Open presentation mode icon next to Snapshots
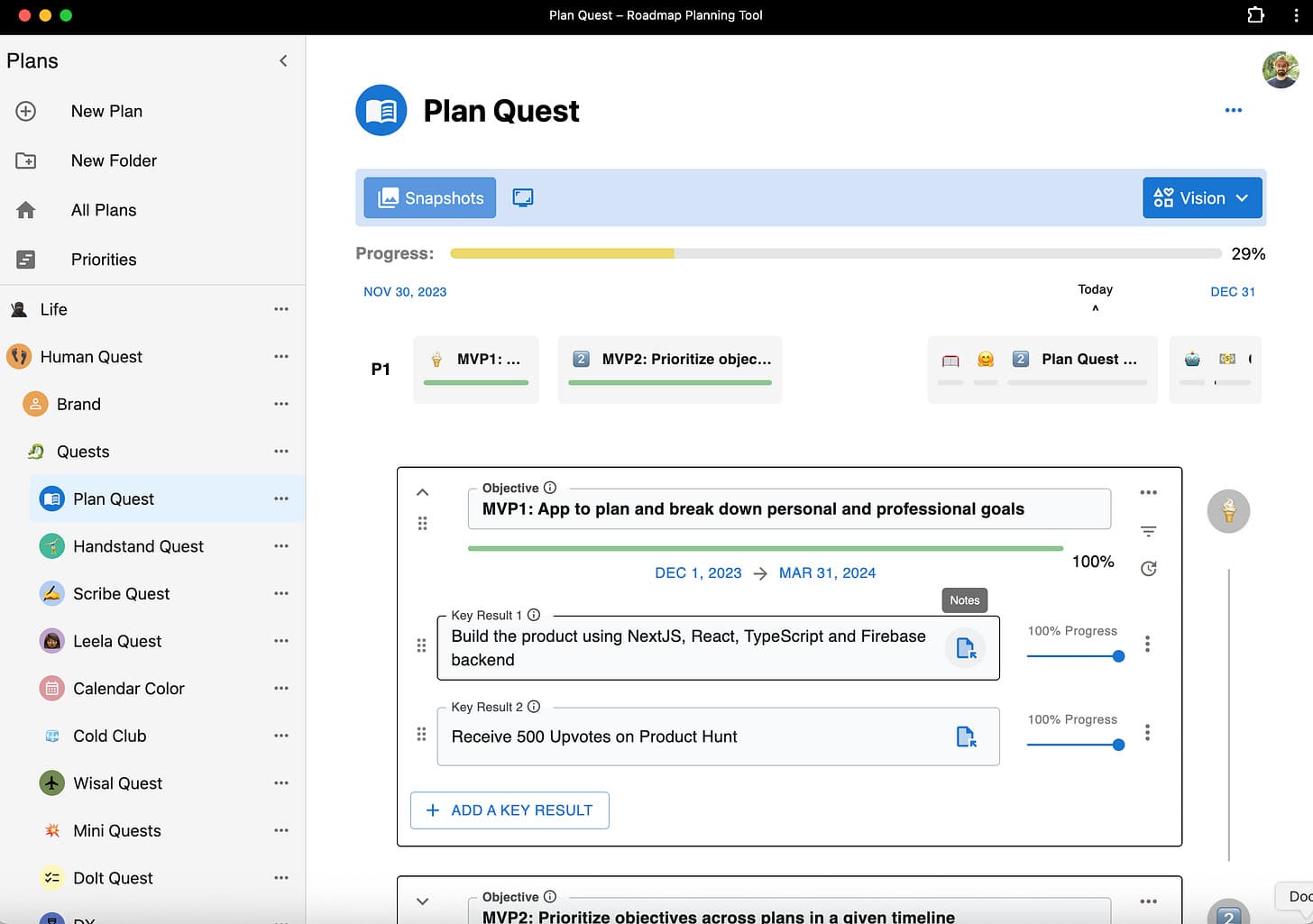Image resolution: width=1313 pixels, height=924 pixels. click(523, 197)
